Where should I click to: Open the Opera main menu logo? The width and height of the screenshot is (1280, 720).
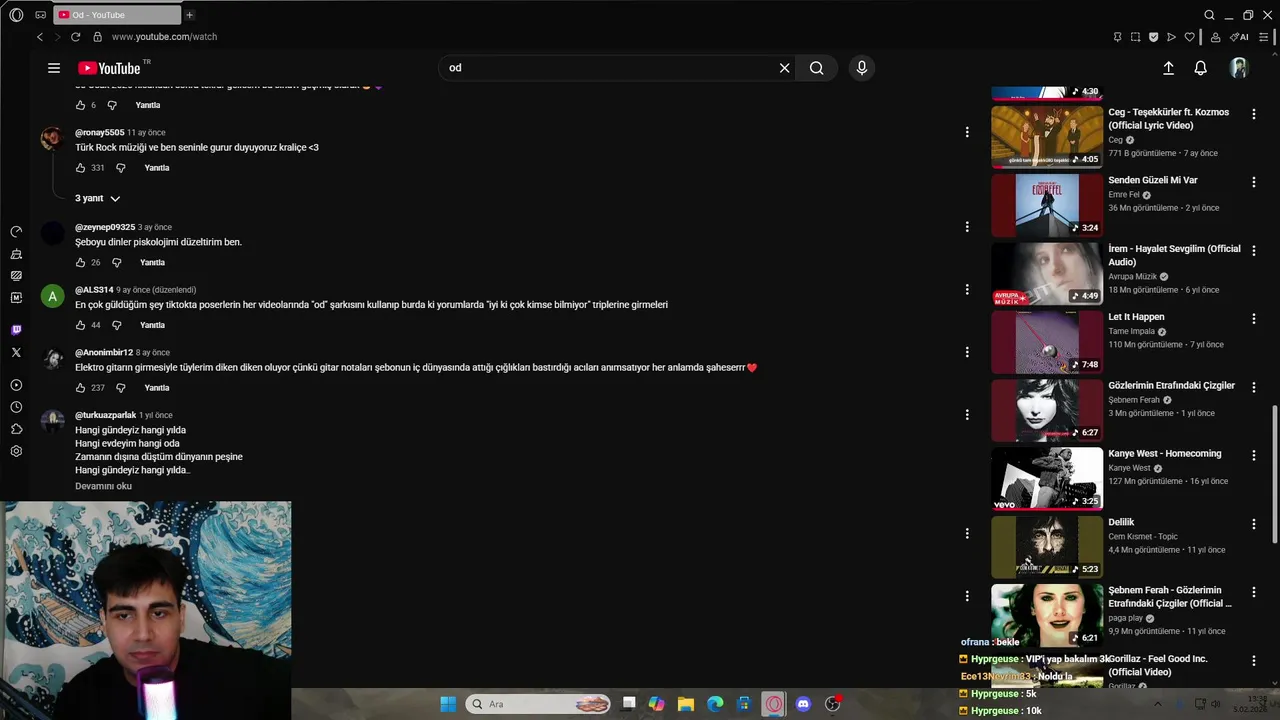(x=16, y=15)
